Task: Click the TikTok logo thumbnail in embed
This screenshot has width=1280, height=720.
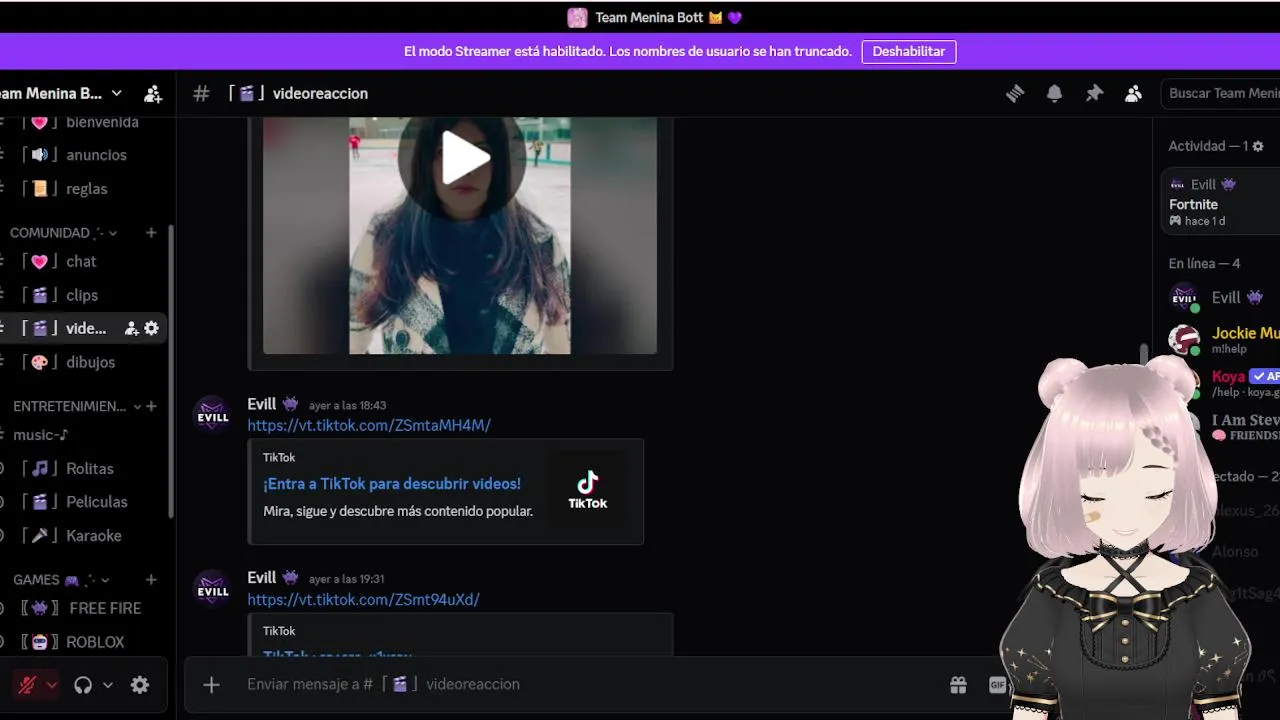Action: click(587, 491)
